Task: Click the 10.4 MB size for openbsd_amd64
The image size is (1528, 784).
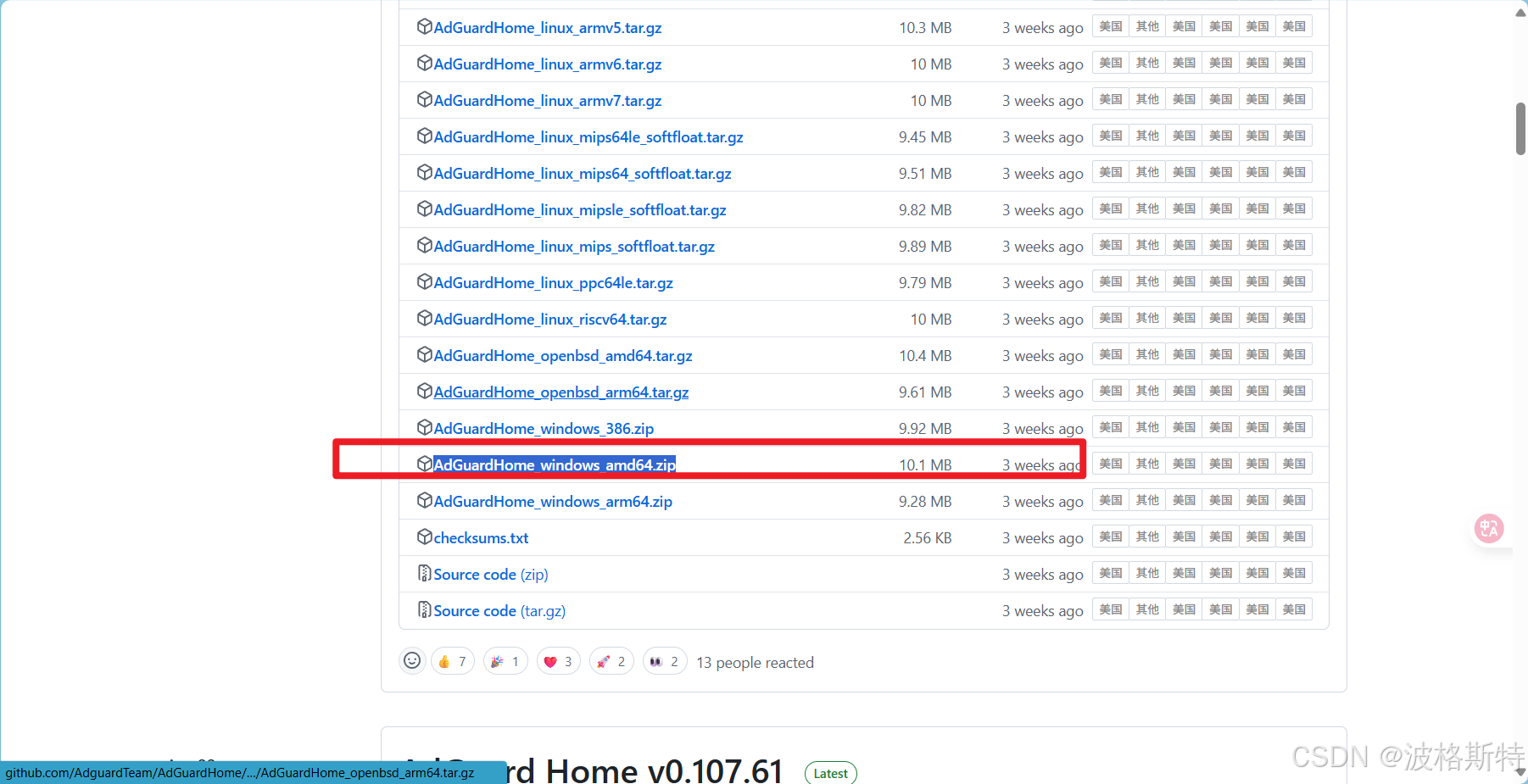Action: coord(925,356)
